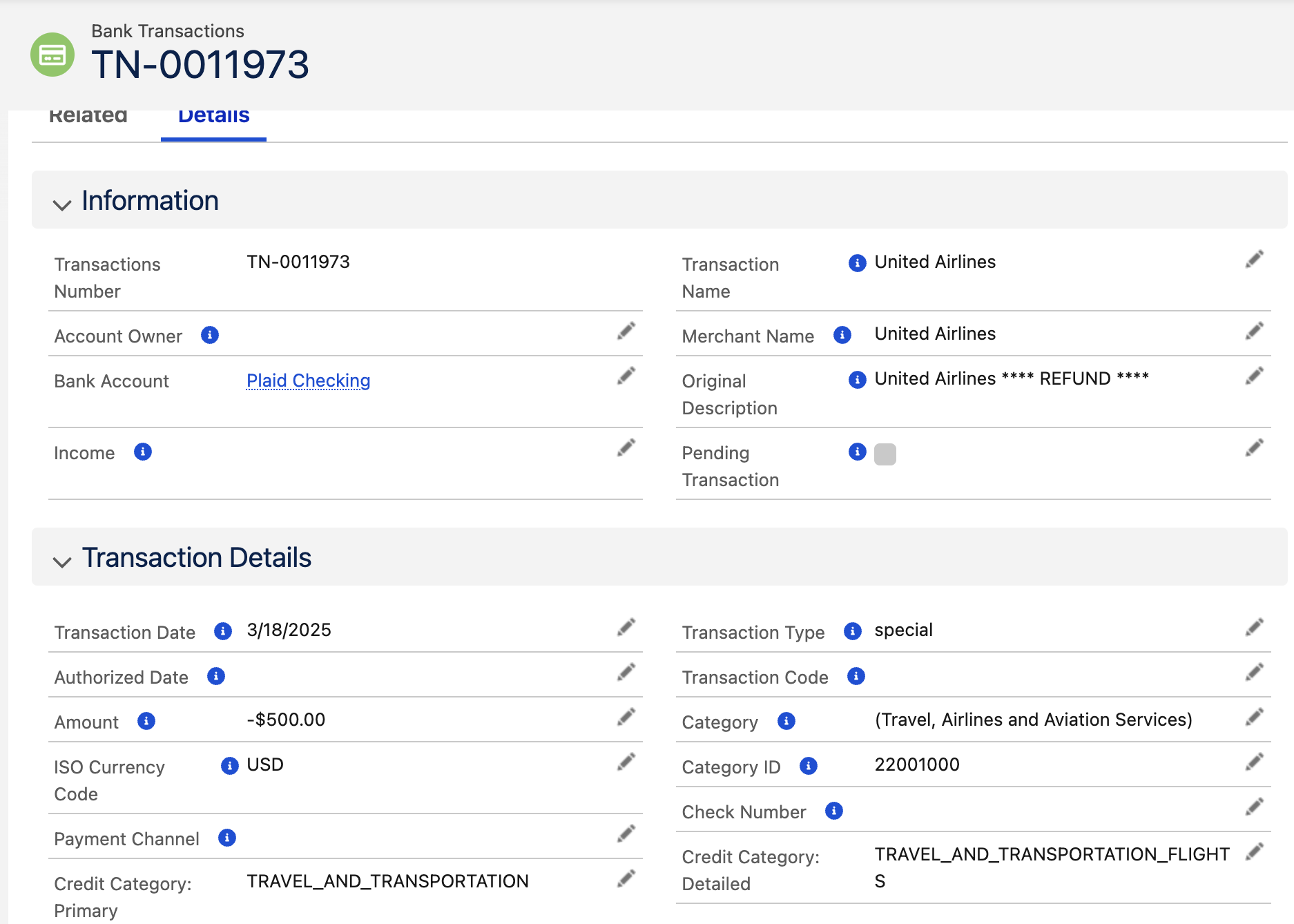This screenshot has width=1294, height=924.
Task: Collapse the Information section
Action: (62, 205)
